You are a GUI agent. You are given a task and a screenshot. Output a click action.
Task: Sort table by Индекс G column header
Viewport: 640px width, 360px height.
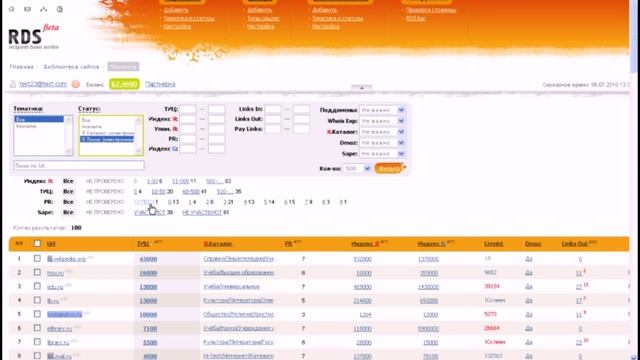(432, 244)
